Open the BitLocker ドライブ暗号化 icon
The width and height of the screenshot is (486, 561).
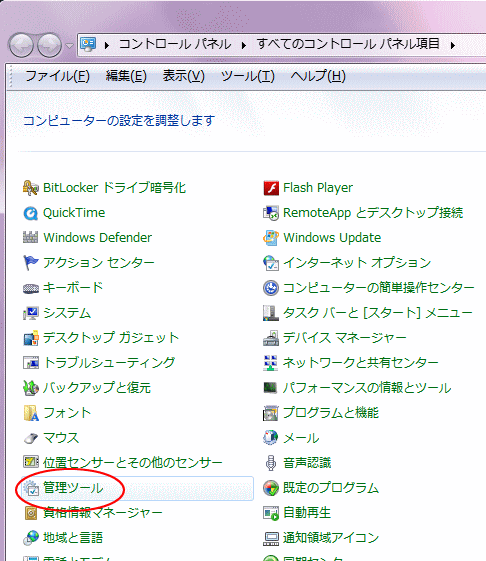30,188
